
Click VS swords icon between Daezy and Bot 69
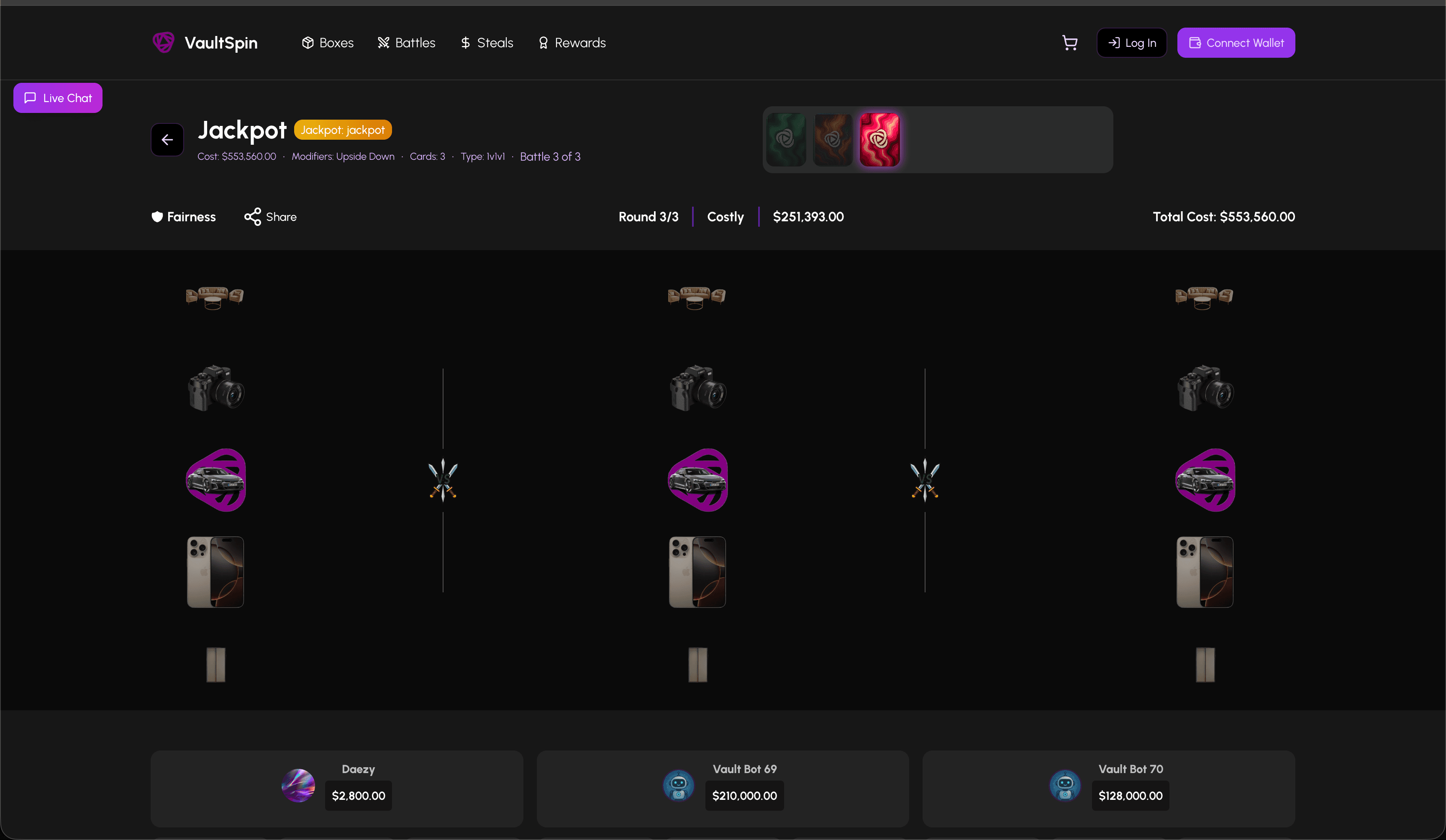click(x=443, y=480)
